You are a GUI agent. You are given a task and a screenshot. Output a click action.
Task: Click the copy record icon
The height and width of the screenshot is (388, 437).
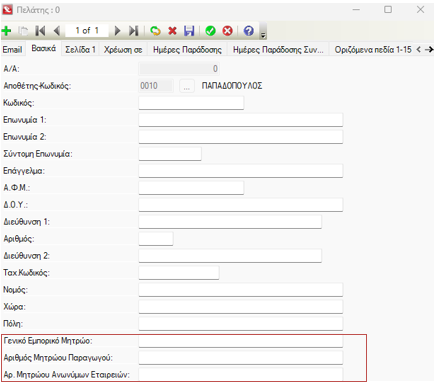click(x=23, y=31)
